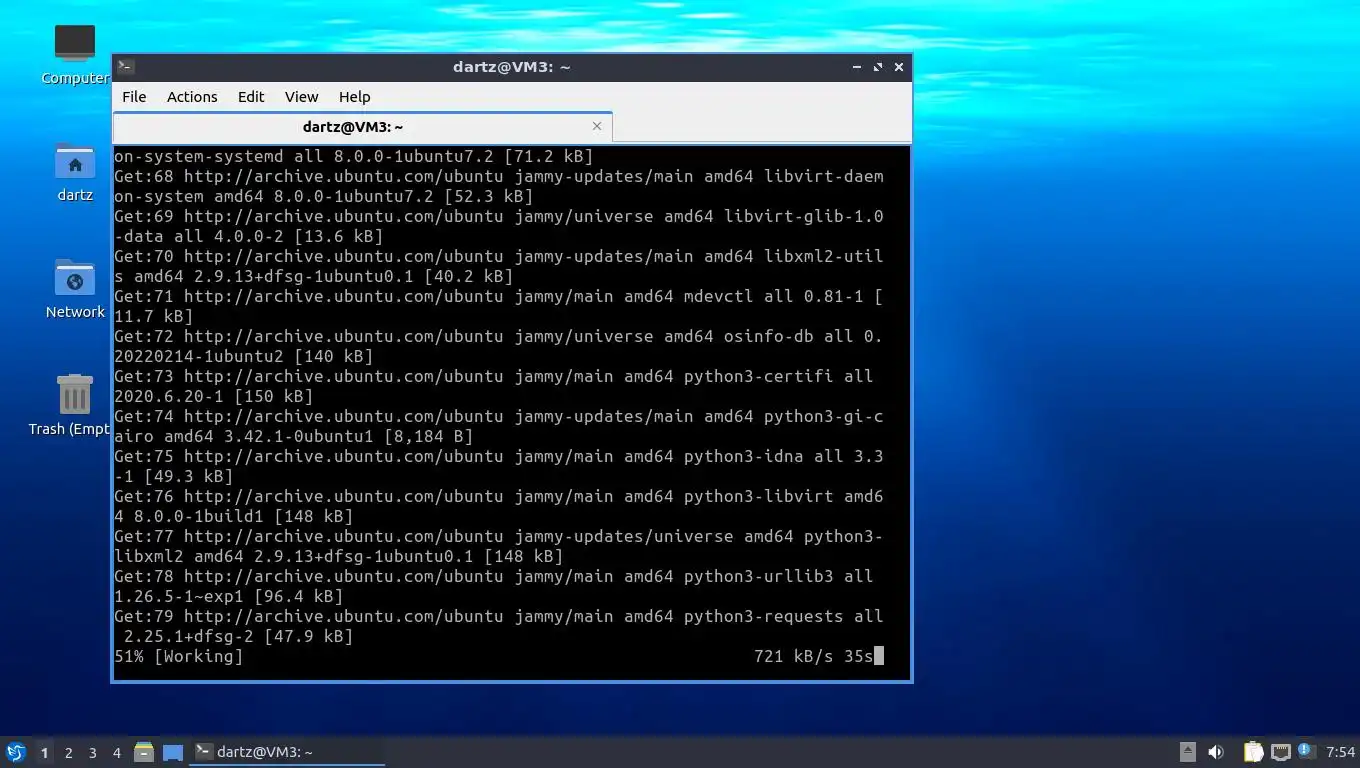Click the terminal icon in the title bar

(125, 67)
